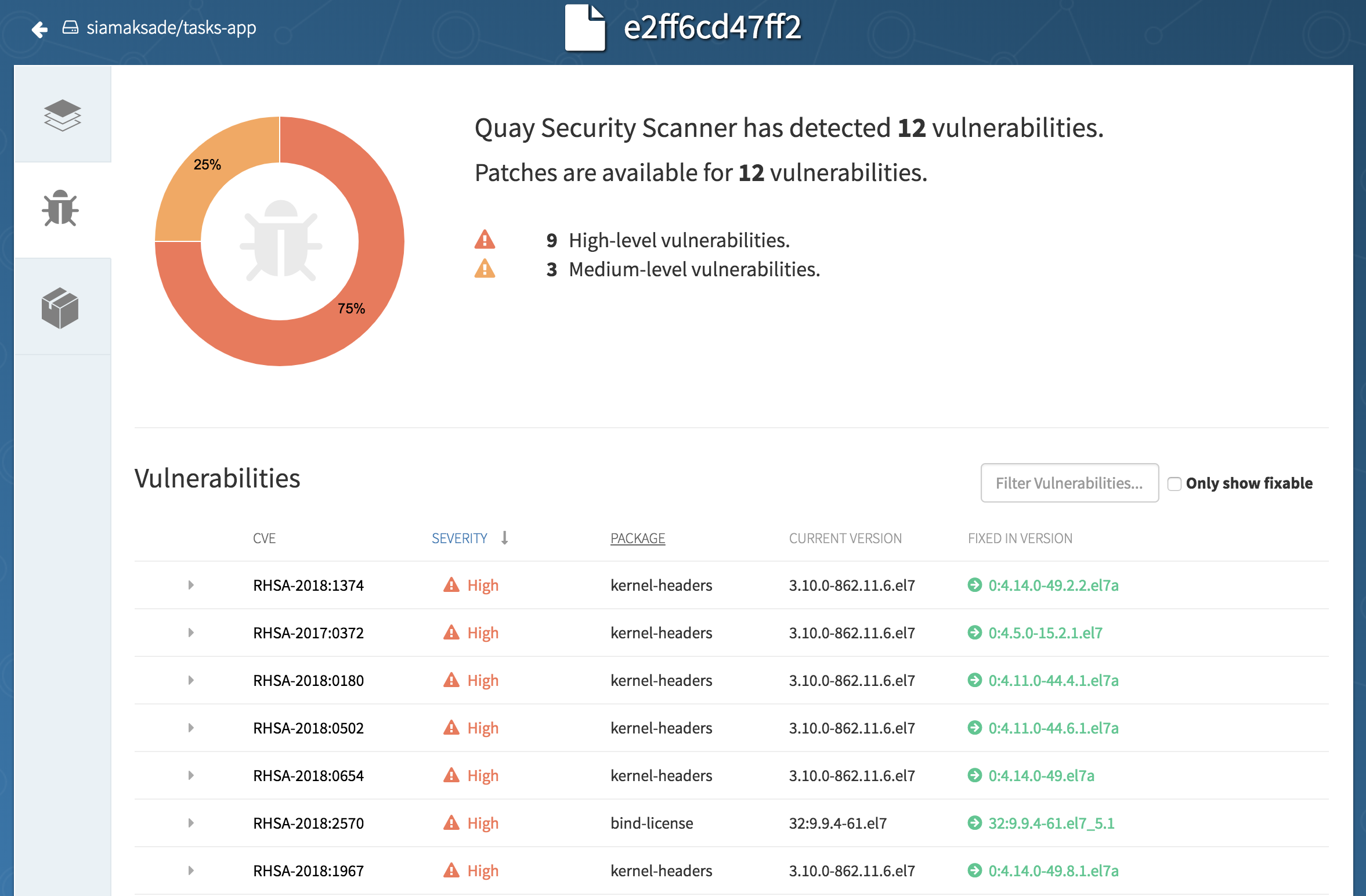Focus the Filter Vulnerabilities input field
Screen dimensions: 1366x896
[x=1069, y=483]
